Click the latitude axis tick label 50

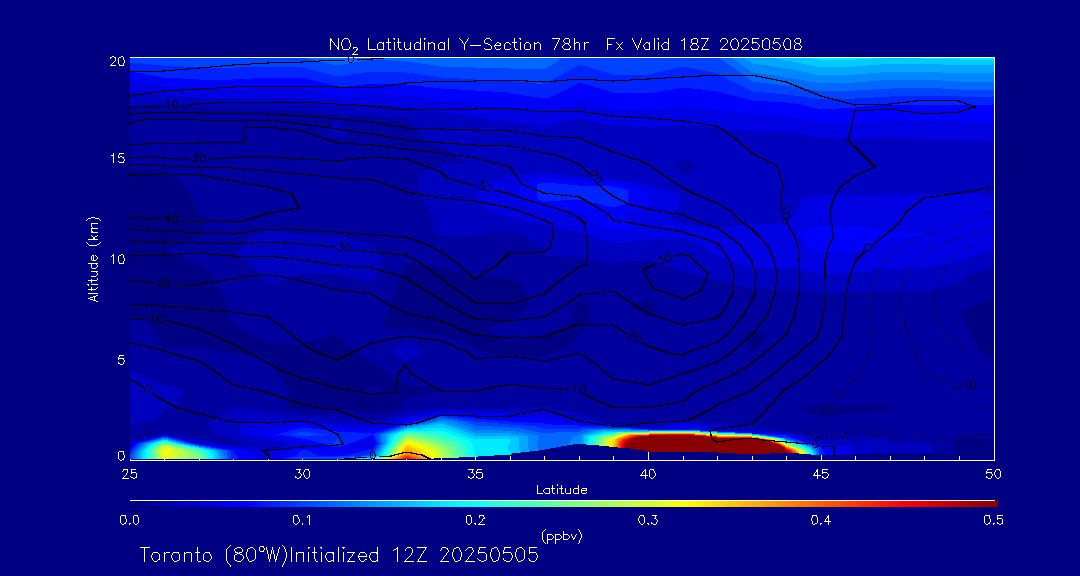click(x=994, y=474)
